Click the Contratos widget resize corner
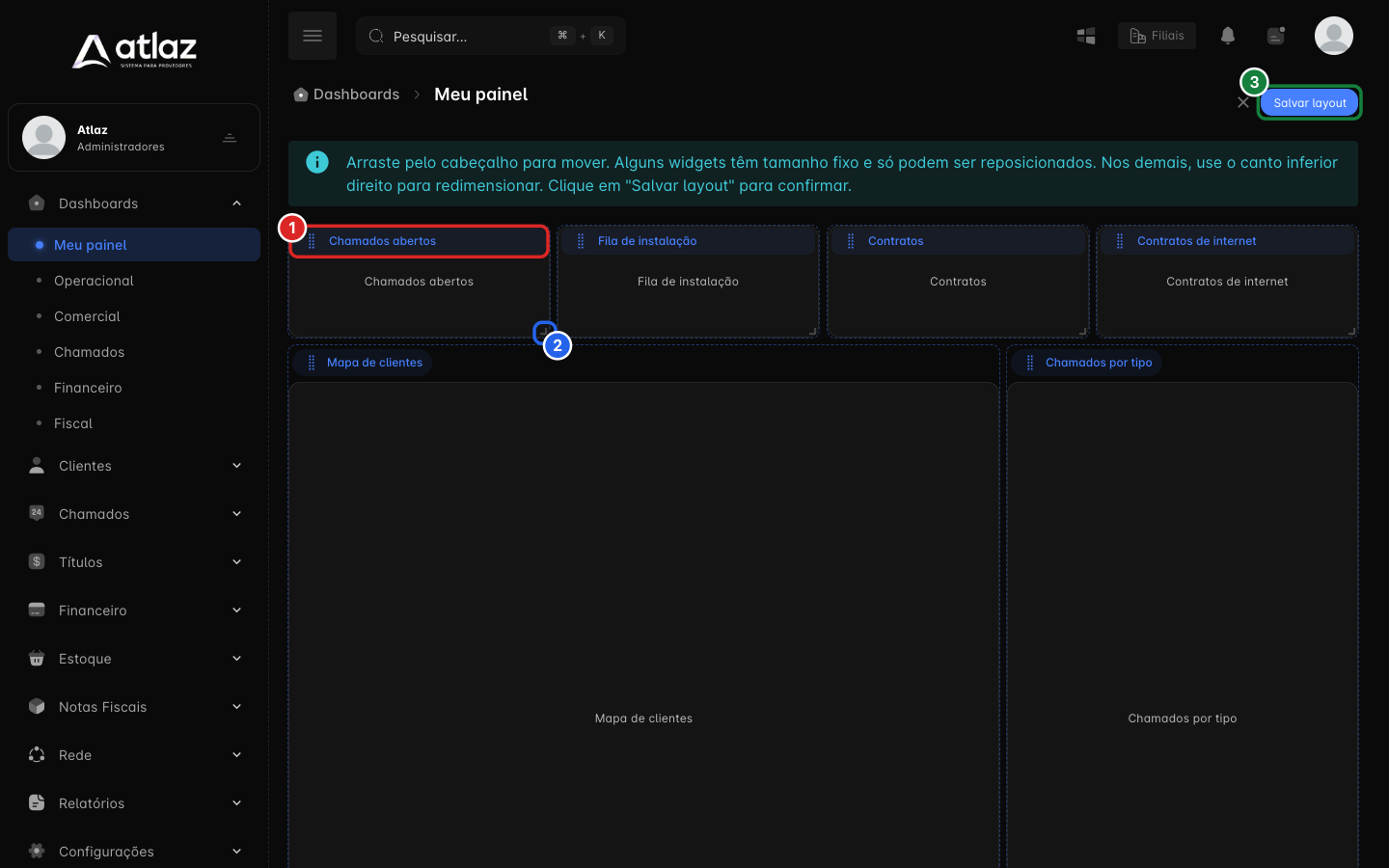1389x868 pixels. tap(1082, 331)
